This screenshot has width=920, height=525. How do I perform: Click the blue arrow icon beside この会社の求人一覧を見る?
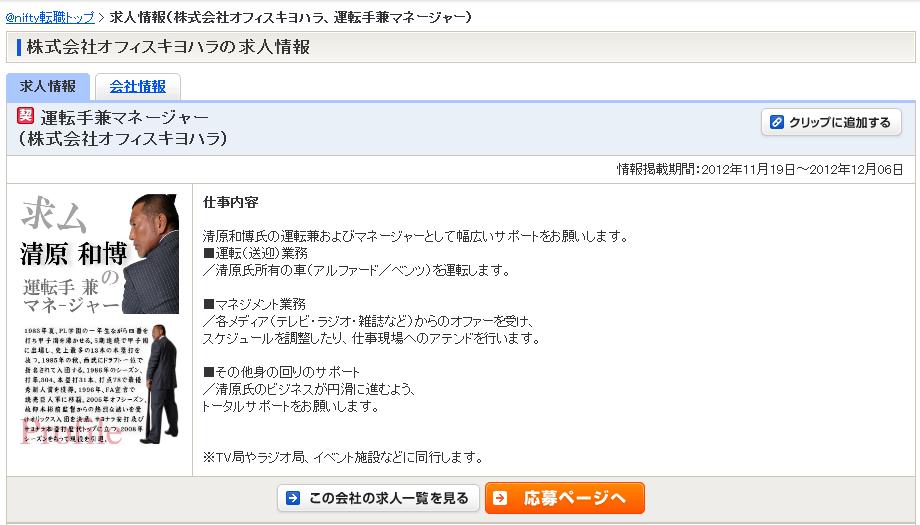[x=292, y=498]
